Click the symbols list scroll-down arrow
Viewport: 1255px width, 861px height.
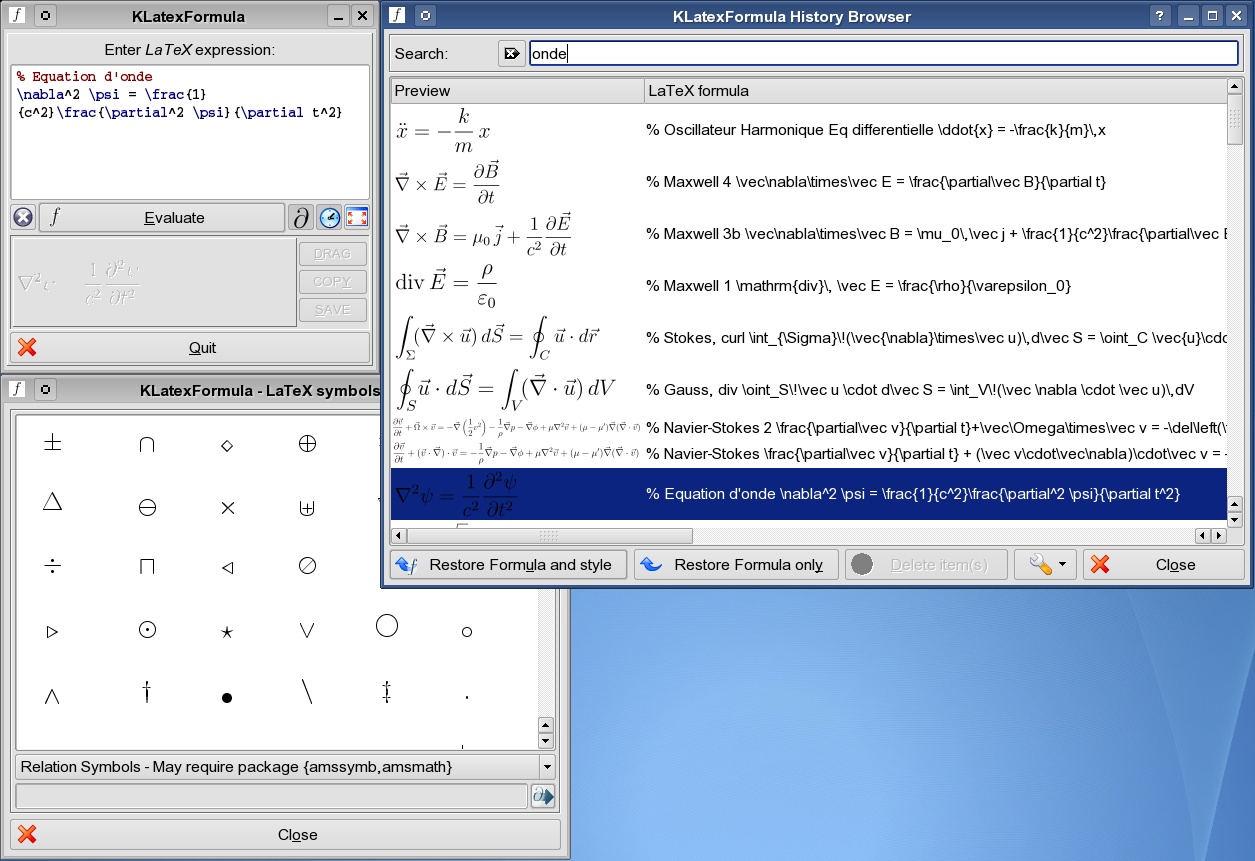tap(546, 741)
